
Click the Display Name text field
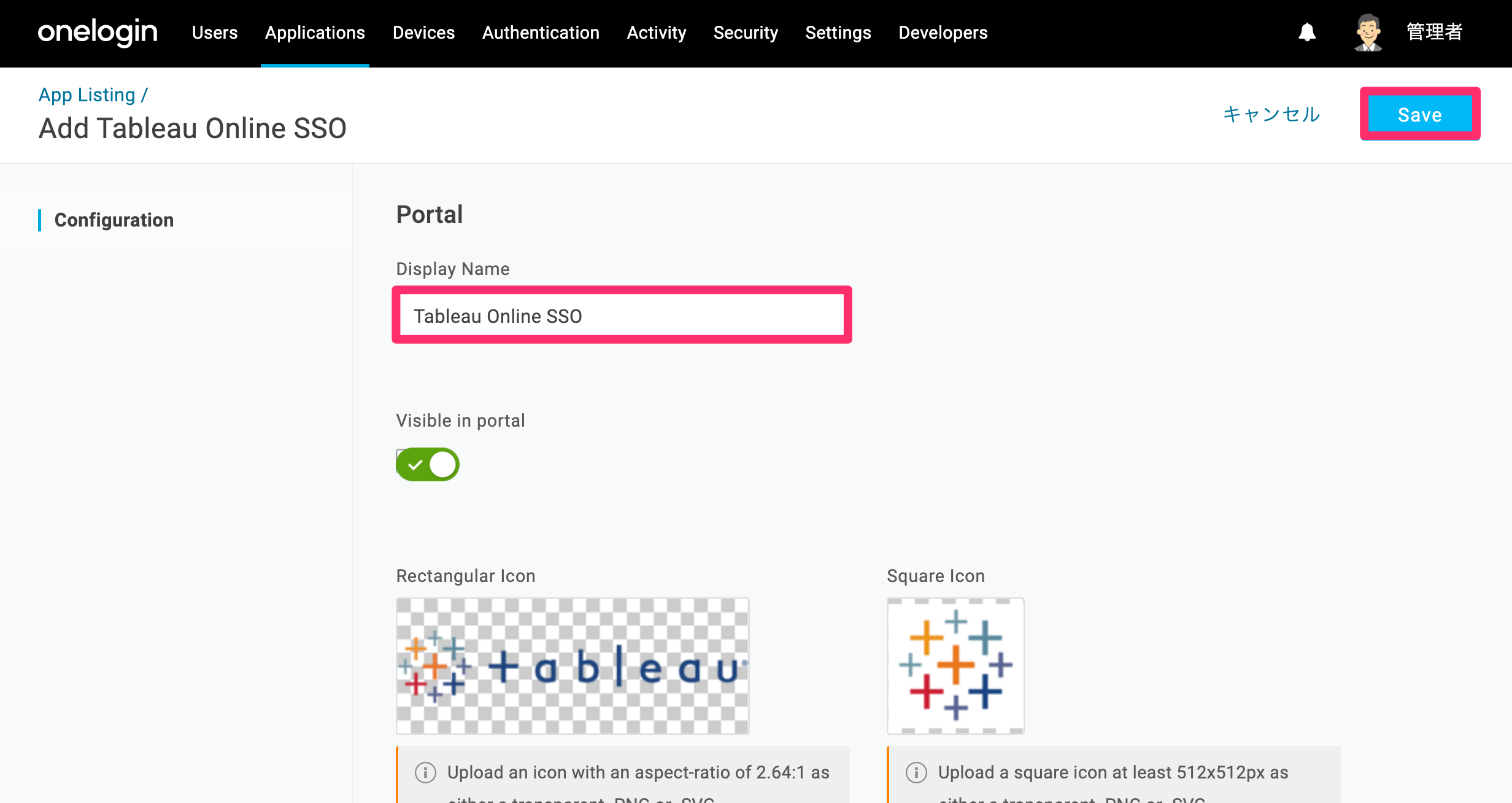click(622, 316)
